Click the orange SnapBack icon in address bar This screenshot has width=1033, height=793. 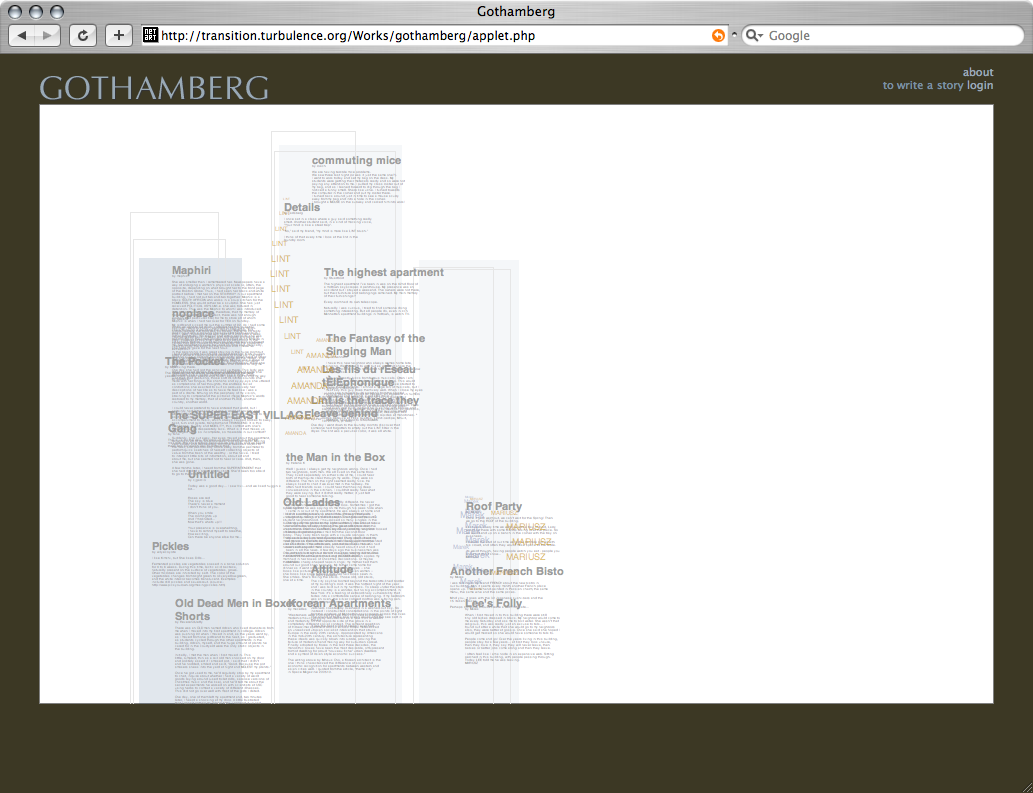click(x=717, y=35)
